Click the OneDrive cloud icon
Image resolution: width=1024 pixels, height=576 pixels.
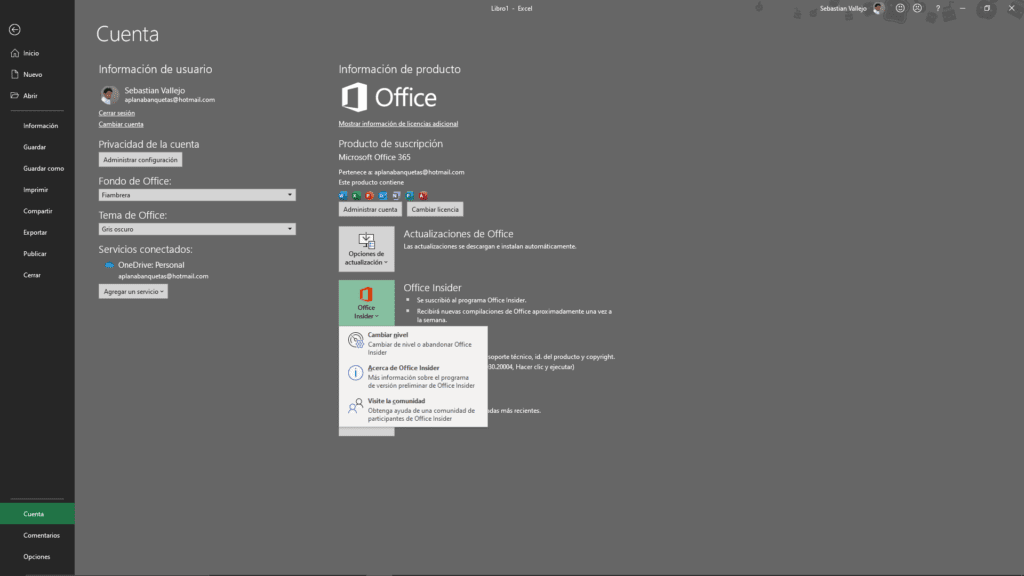(x=109, y=265)
